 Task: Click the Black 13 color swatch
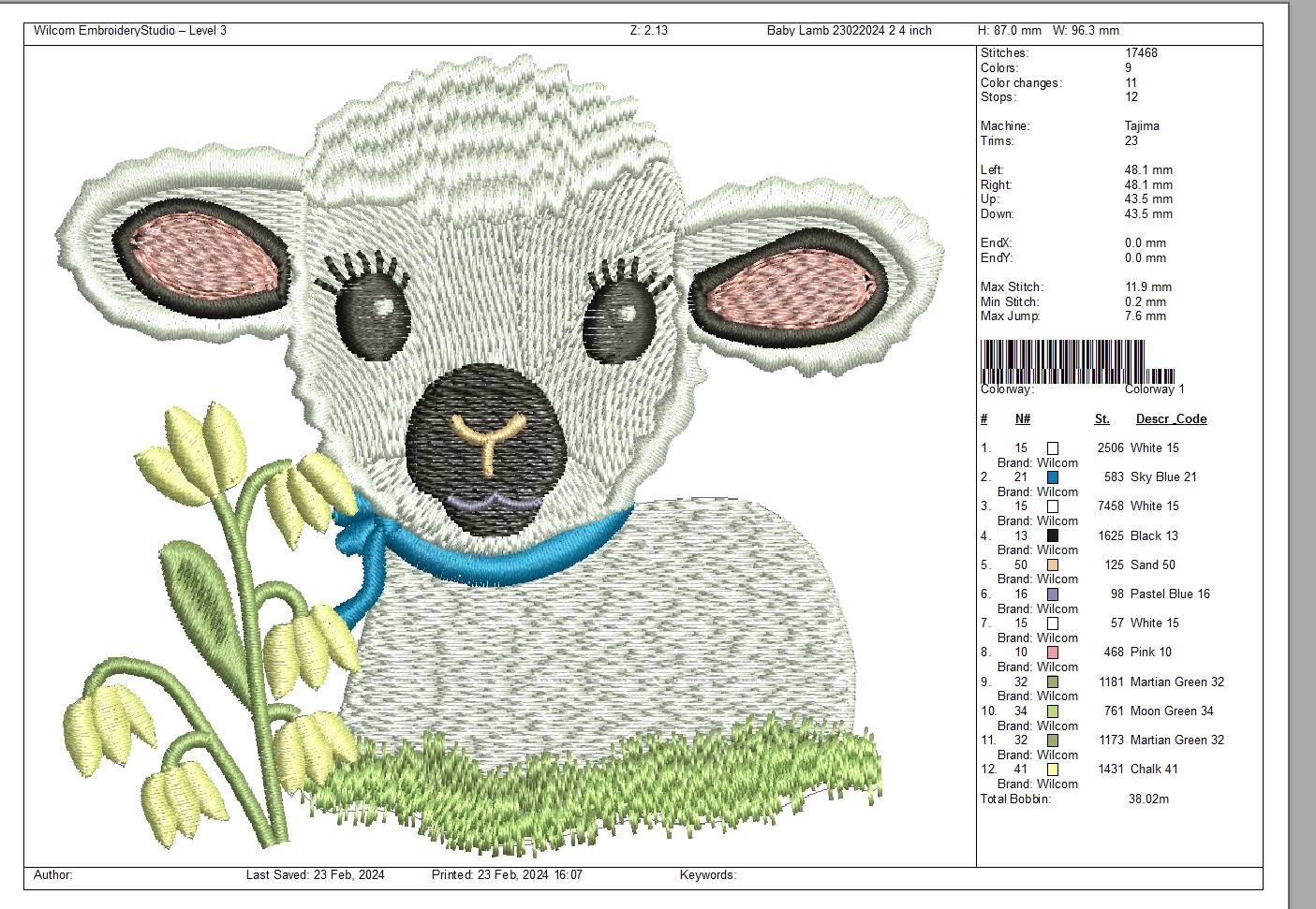click(1053, 536)
